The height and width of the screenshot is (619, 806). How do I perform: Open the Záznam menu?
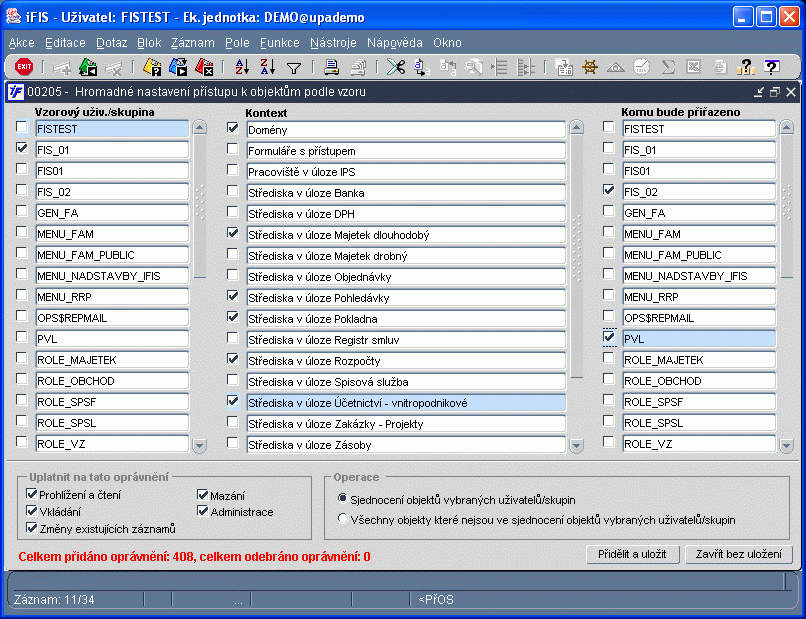193,43
